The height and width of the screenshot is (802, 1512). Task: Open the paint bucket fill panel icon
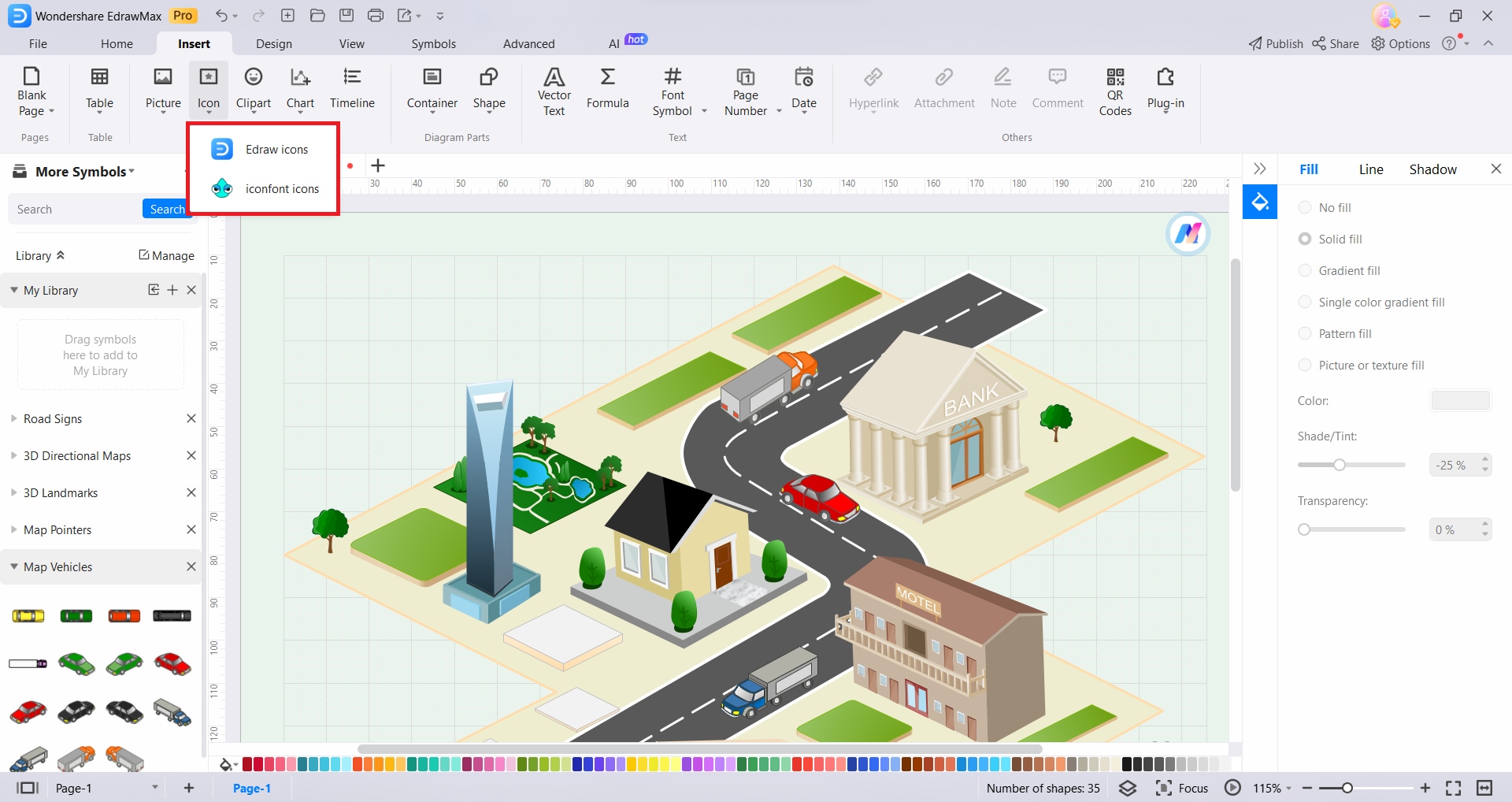click(1260, 202)
